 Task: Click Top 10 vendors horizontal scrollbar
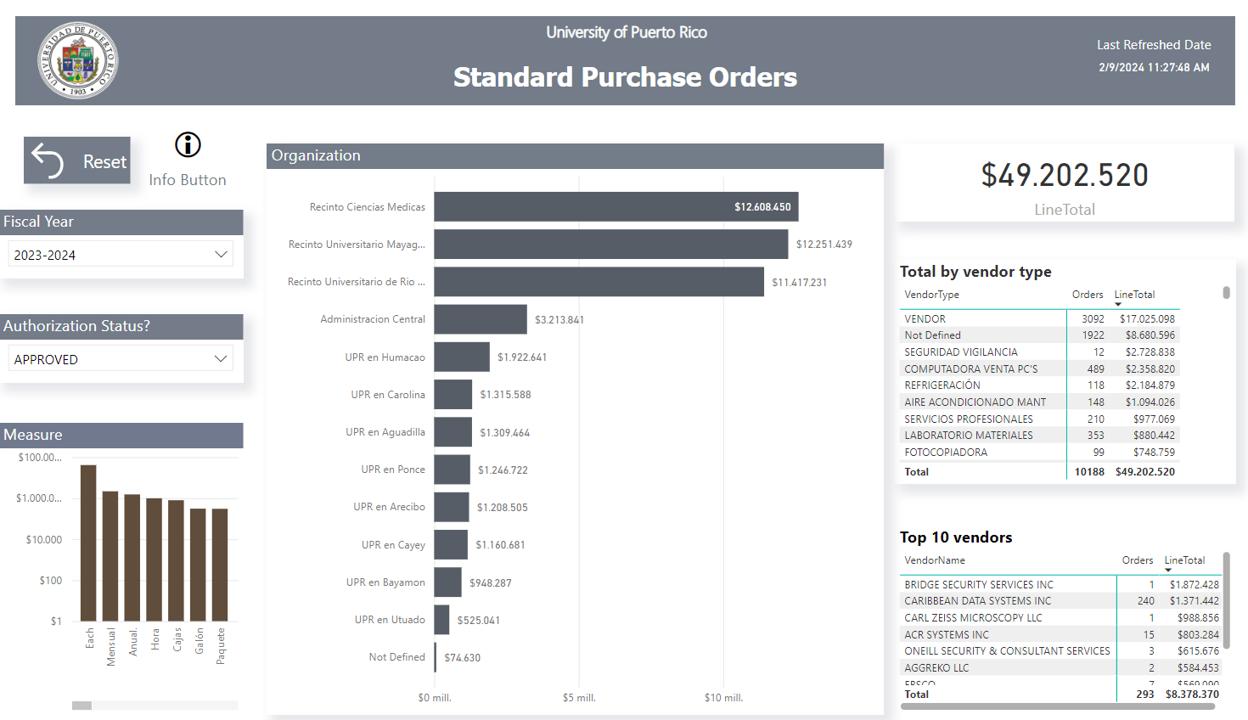(x=1058, y=706)
